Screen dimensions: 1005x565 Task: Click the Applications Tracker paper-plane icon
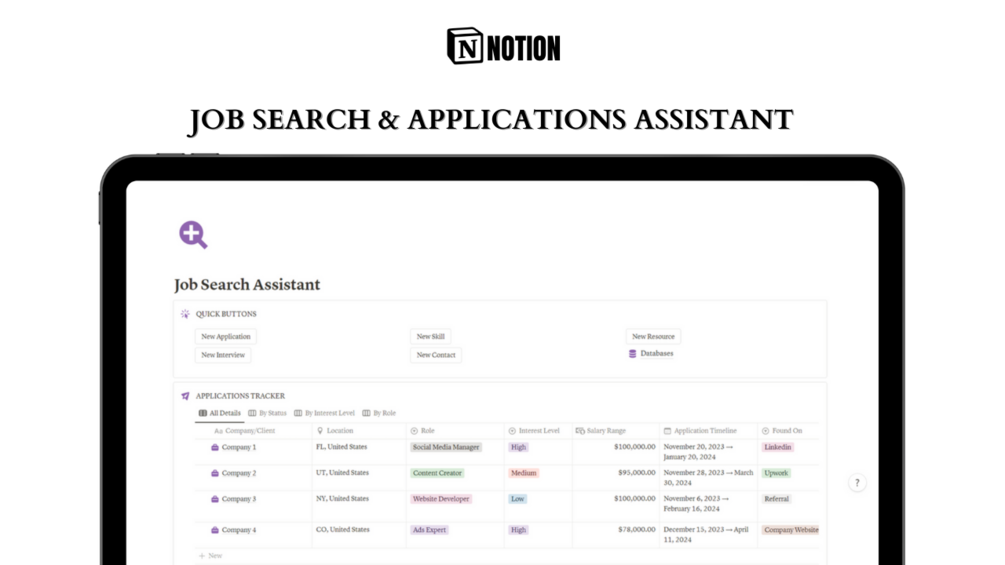[x=185, y=396]
